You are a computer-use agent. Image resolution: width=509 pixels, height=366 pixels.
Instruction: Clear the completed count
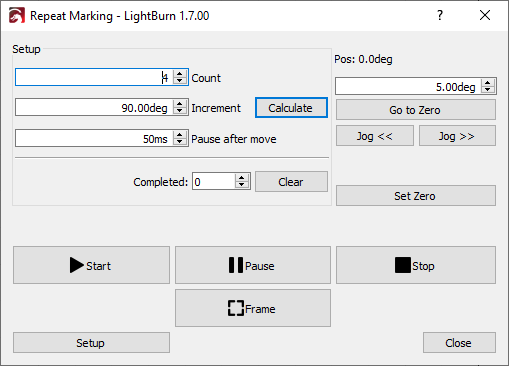[291, 182]
